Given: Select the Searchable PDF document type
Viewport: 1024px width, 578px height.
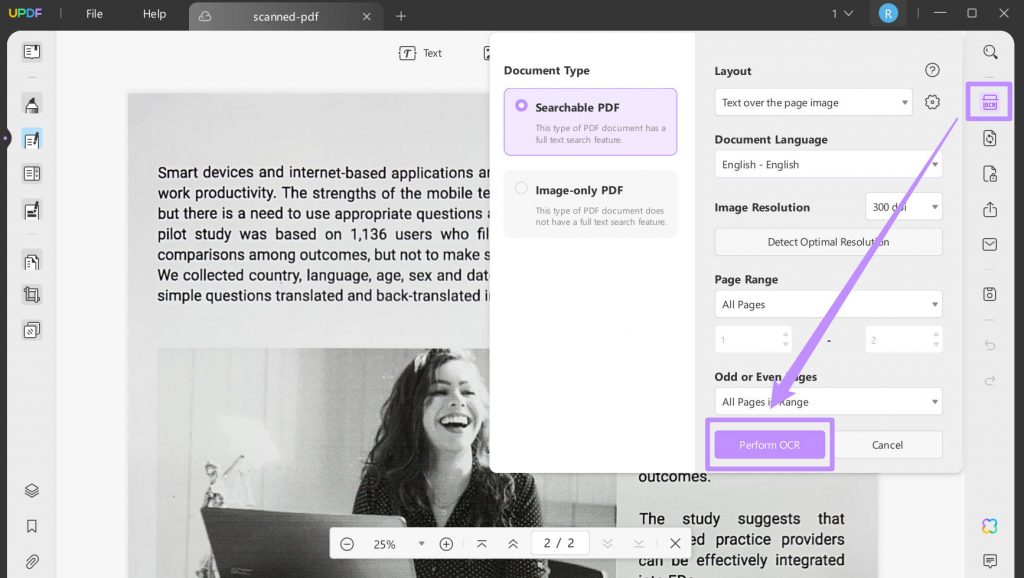Looking at the screenshot, I should click(x=590, y=121).
